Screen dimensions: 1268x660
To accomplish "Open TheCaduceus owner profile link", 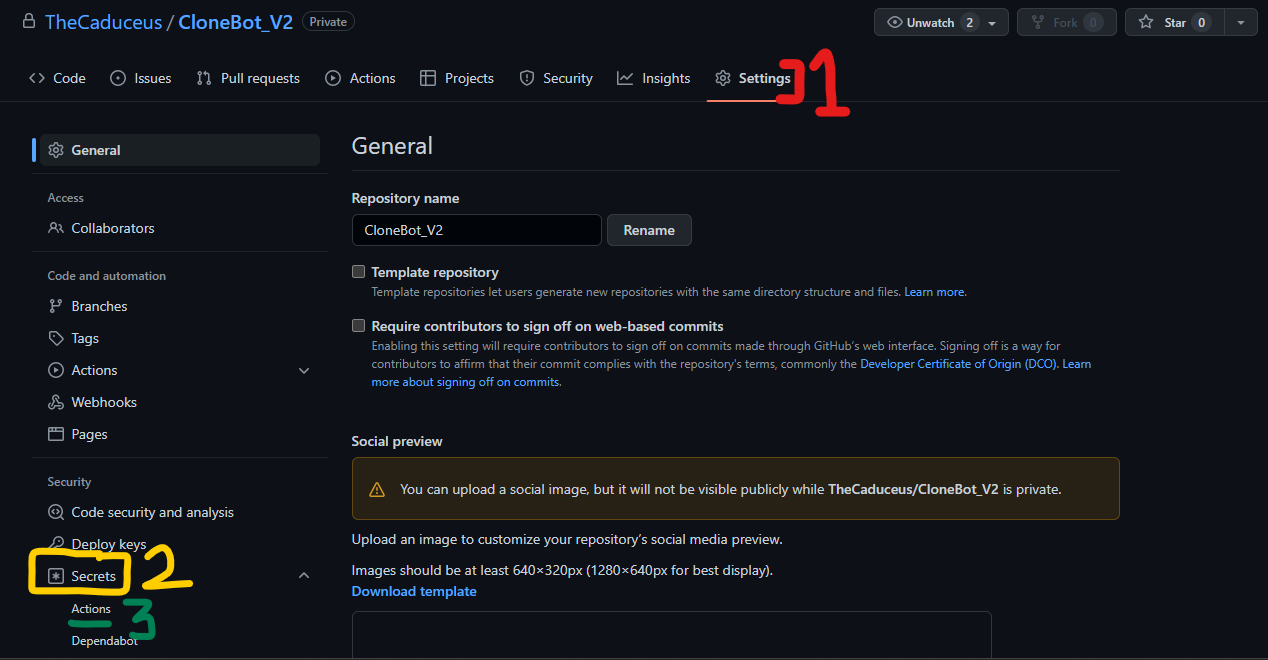I will click(x=103, y=22).
